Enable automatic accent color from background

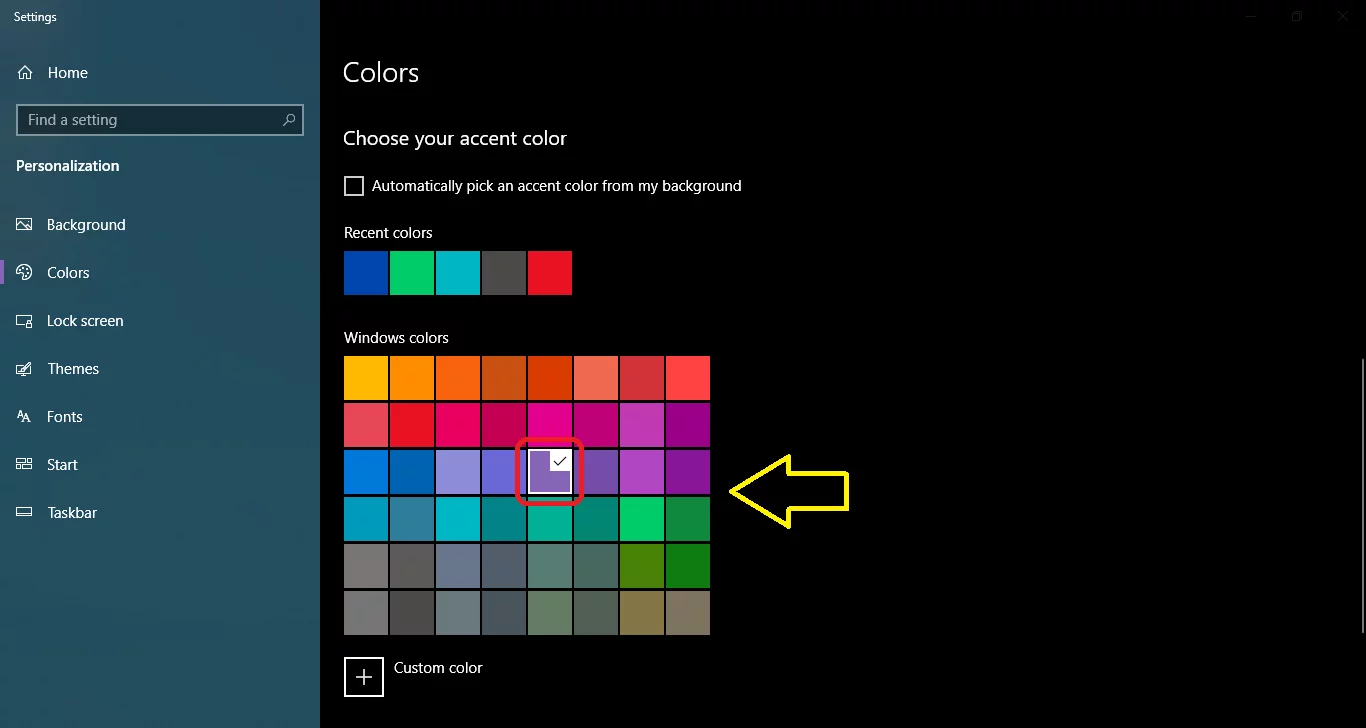pos(354,186)
